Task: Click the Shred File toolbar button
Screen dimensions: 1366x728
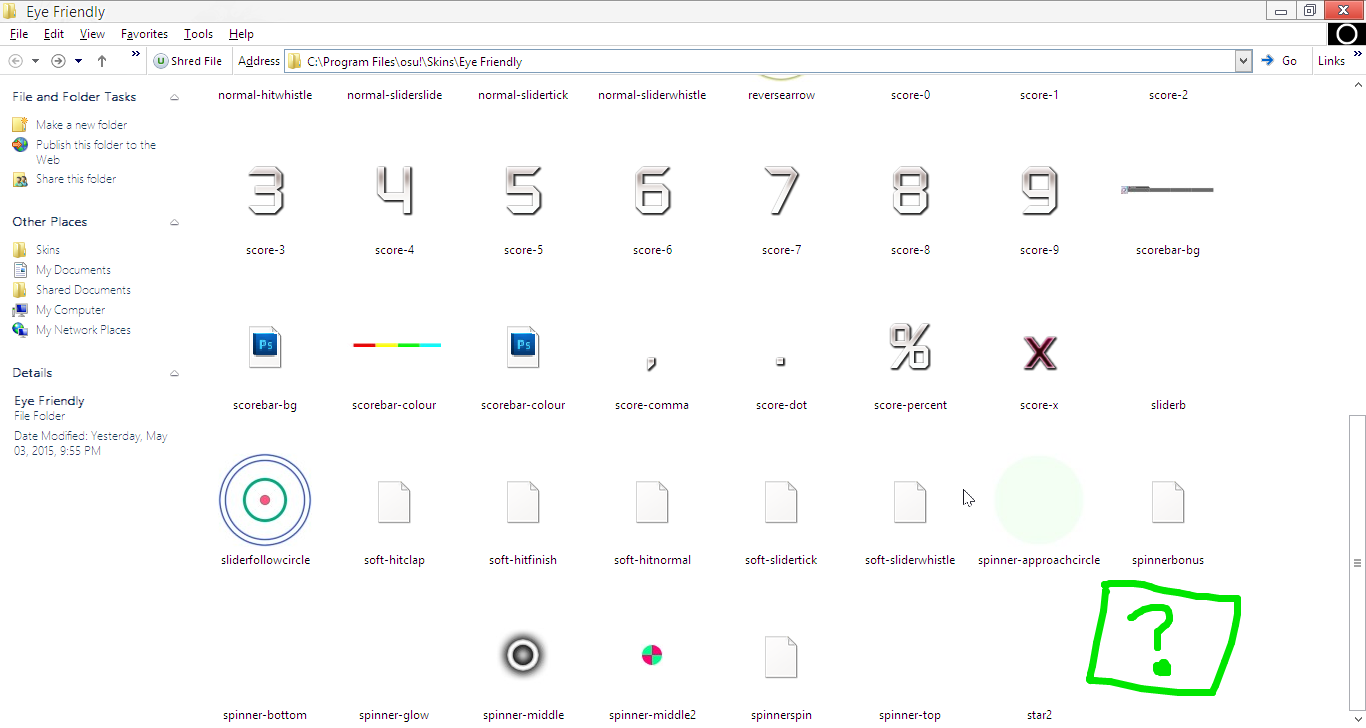Action: point(188,61)
